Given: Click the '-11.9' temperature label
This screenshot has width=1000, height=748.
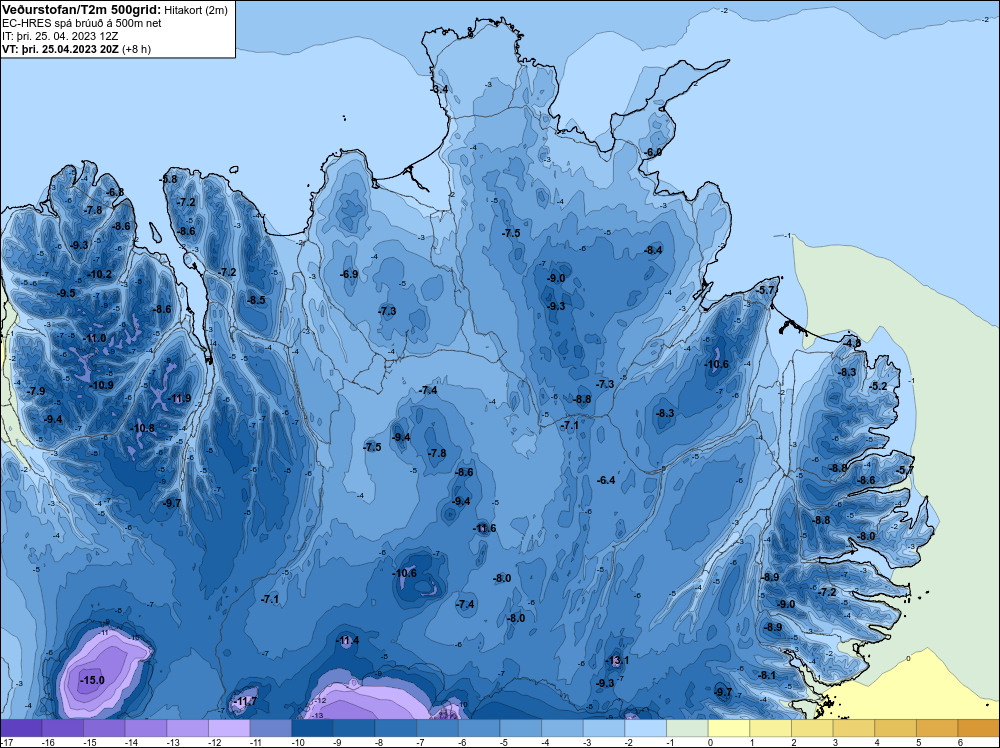Looking at the screenshot, I should (179, 399).
